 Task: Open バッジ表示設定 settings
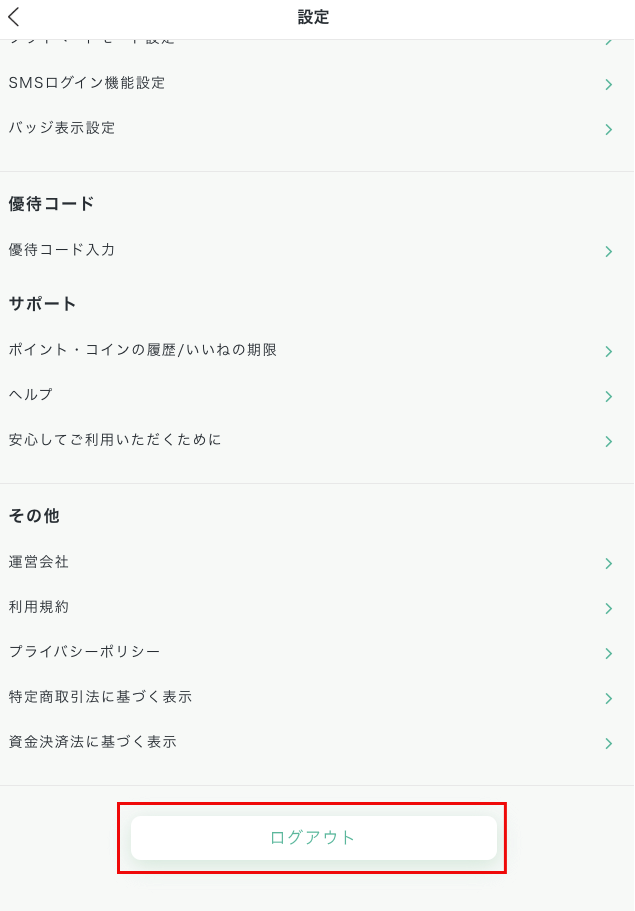pyautogui.click(x=62, y=128)
